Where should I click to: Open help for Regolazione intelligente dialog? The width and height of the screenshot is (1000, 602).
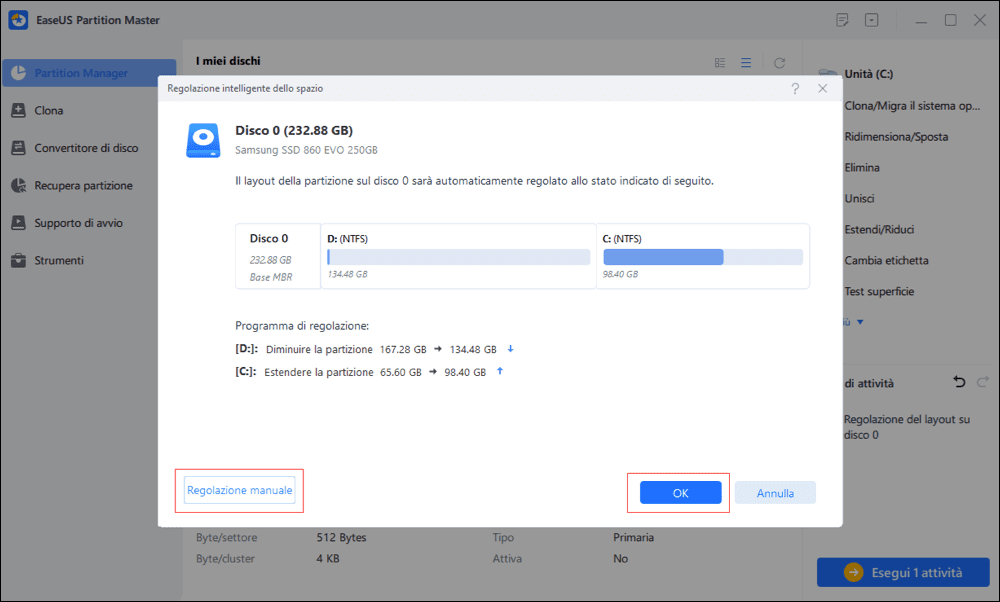[795, 89]
